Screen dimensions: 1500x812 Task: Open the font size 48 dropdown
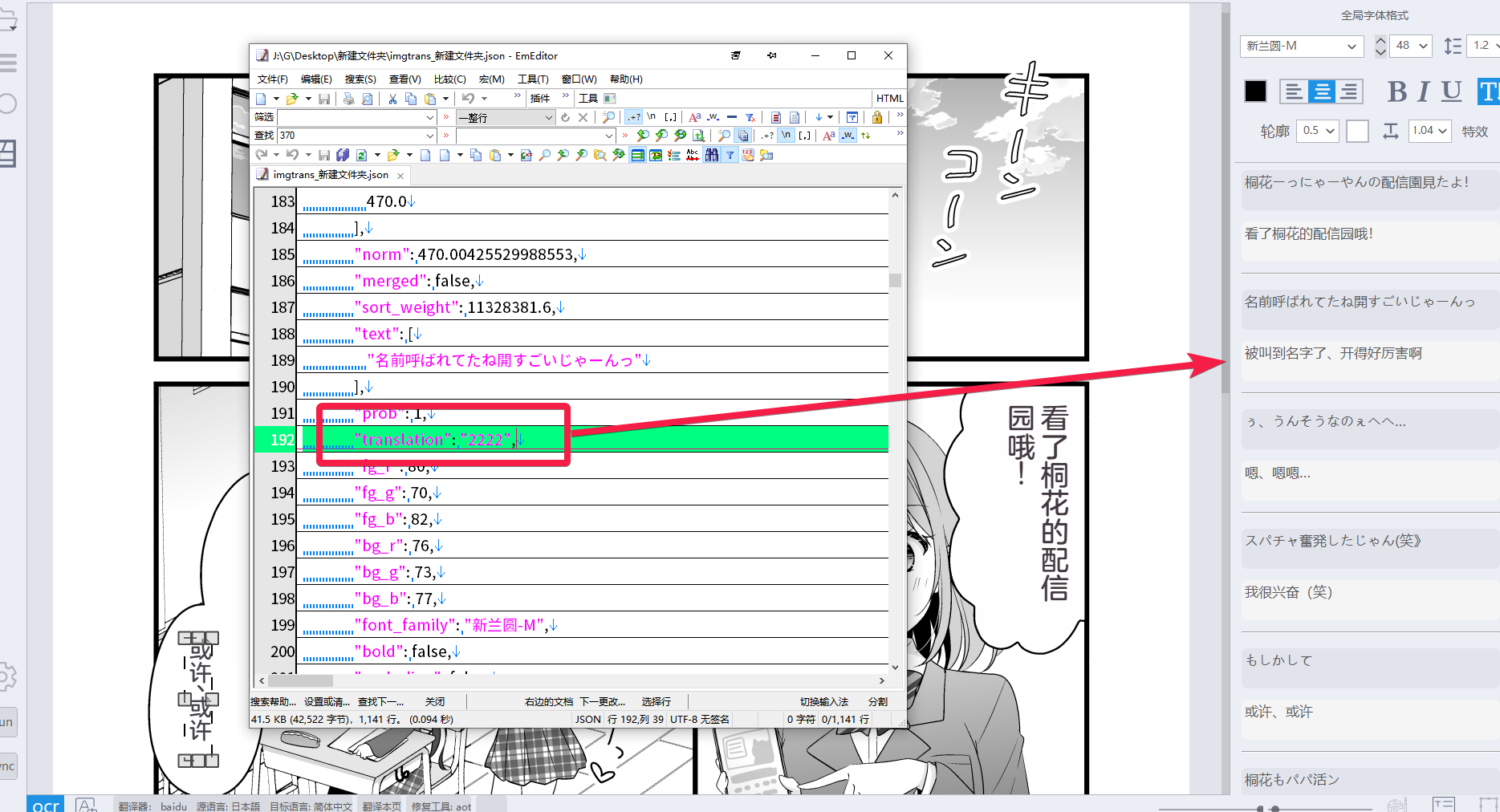pos(1411,46)
